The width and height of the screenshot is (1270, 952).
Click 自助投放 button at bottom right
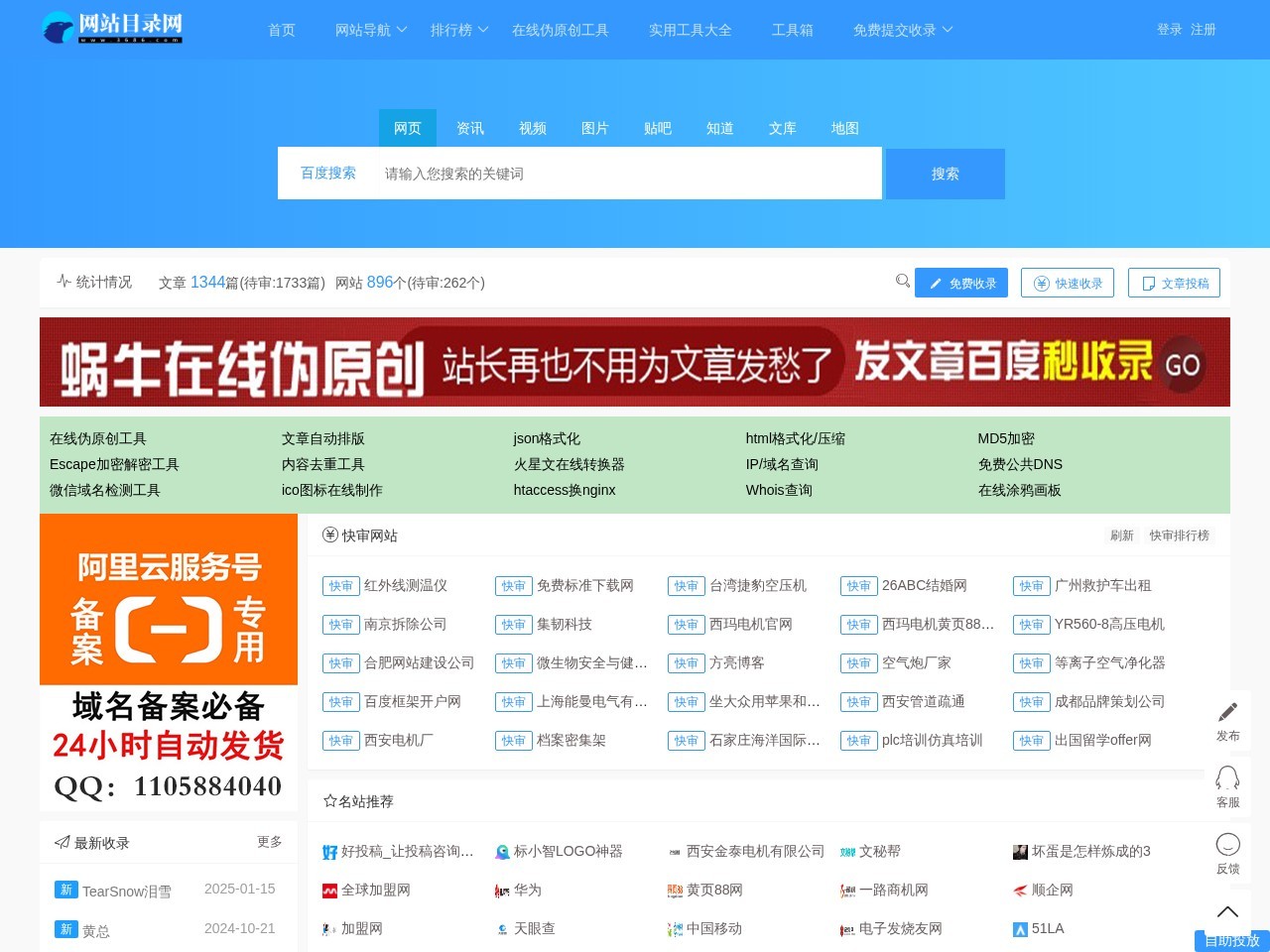click(1232, 941)
